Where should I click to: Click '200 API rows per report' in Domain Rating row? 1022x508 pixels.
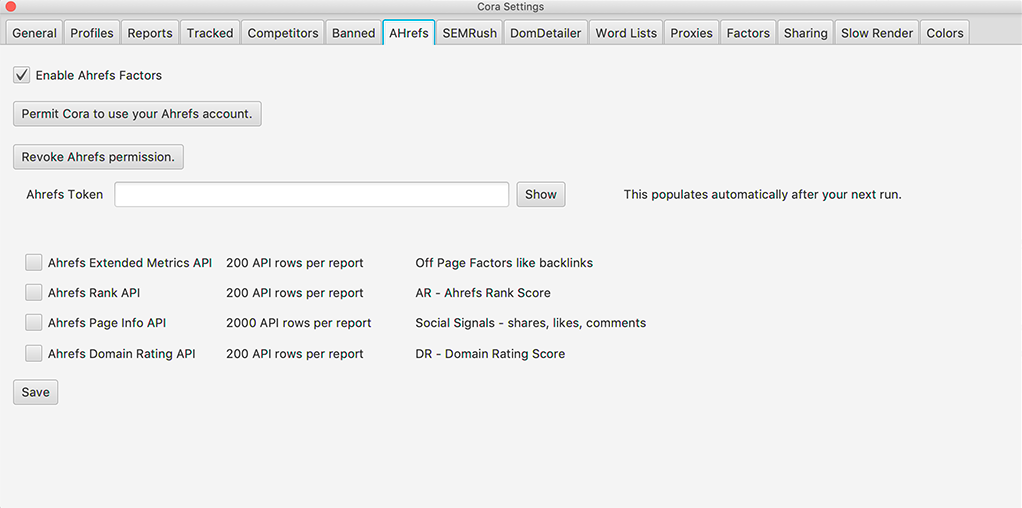(295, 353)
